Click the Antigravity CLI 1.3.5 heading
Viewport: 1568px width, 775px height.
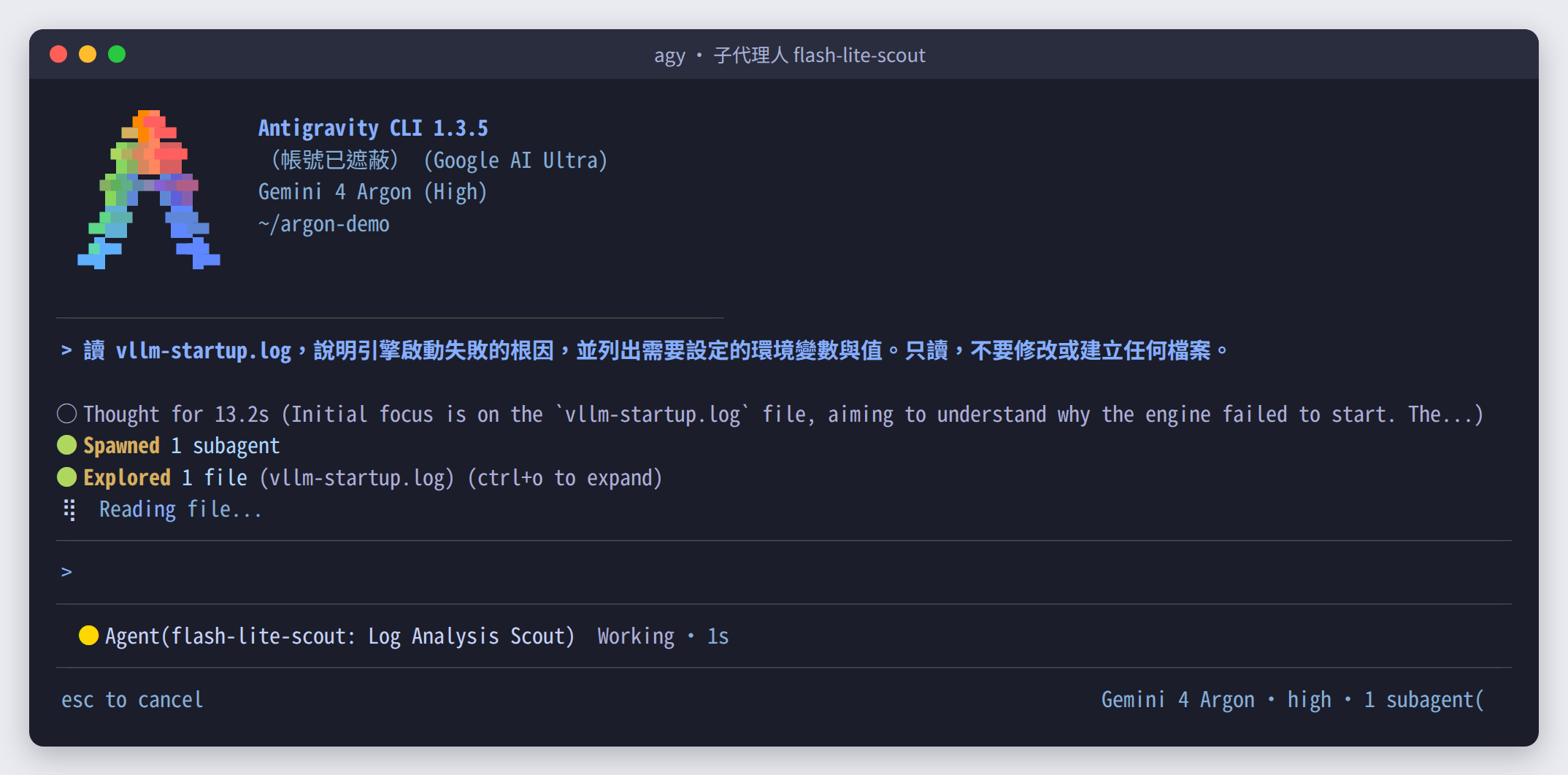(x=373, y=128)
